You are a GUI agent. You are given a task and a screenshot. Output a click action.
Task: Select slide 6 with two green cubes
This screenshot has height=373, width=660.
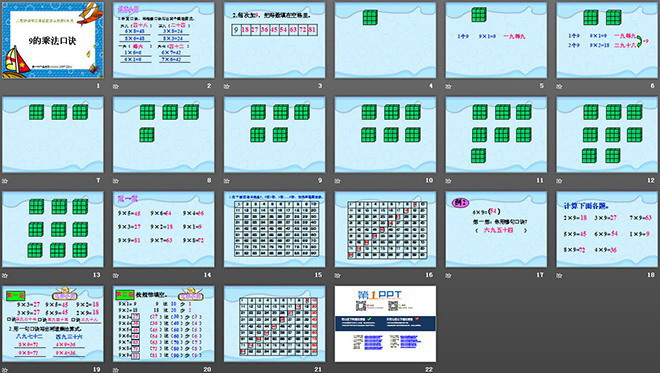[x=607, y=40]
